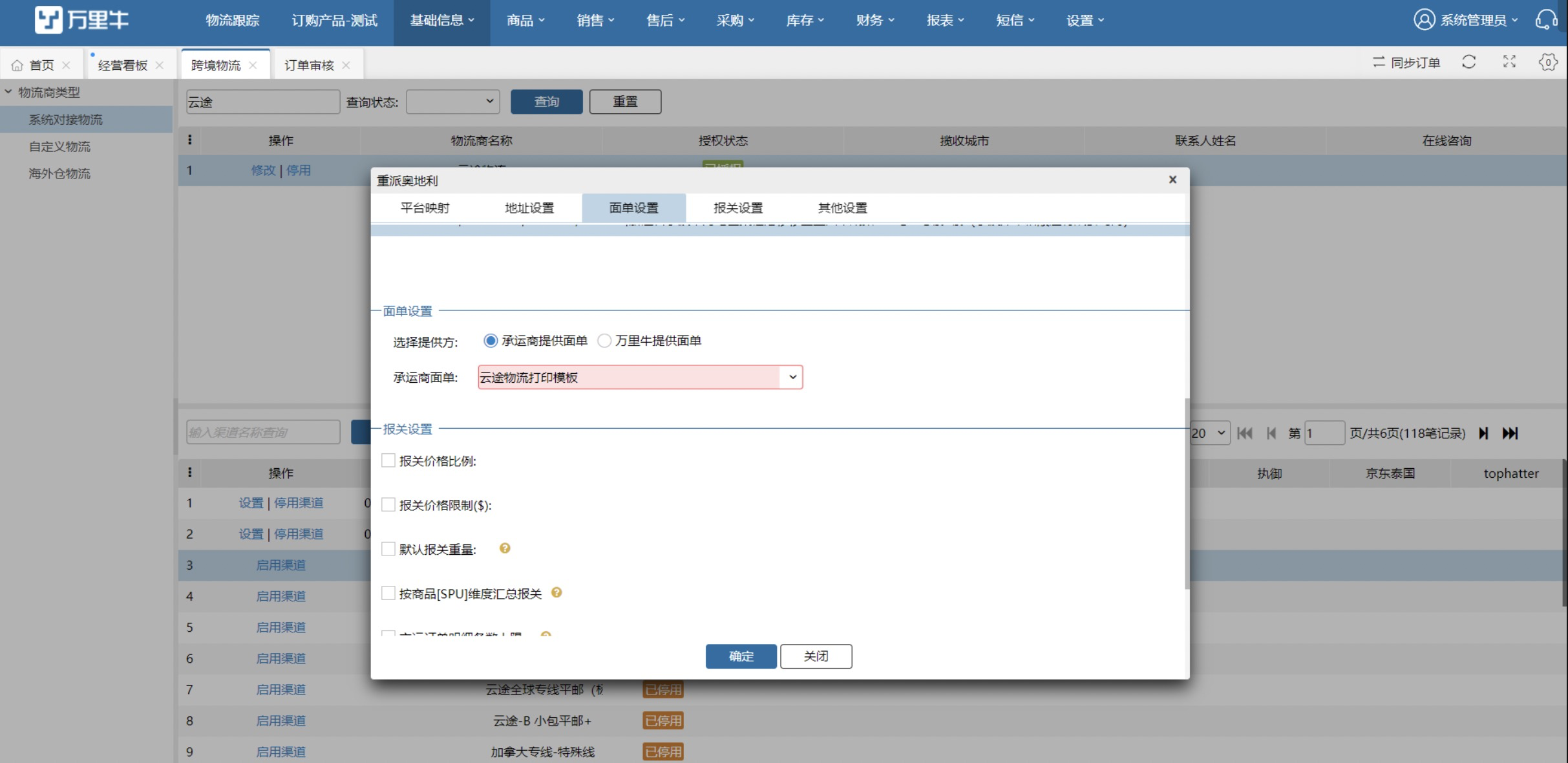Click the 查询 search button
1568x763 pixels.
click(546, 102)
